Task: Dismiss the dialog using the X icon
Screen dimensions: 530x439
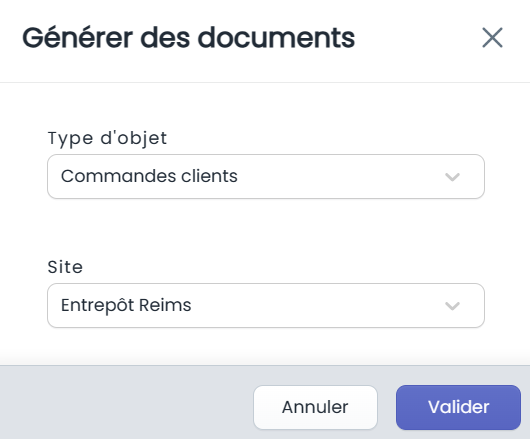Action: [x=492, y=38]
